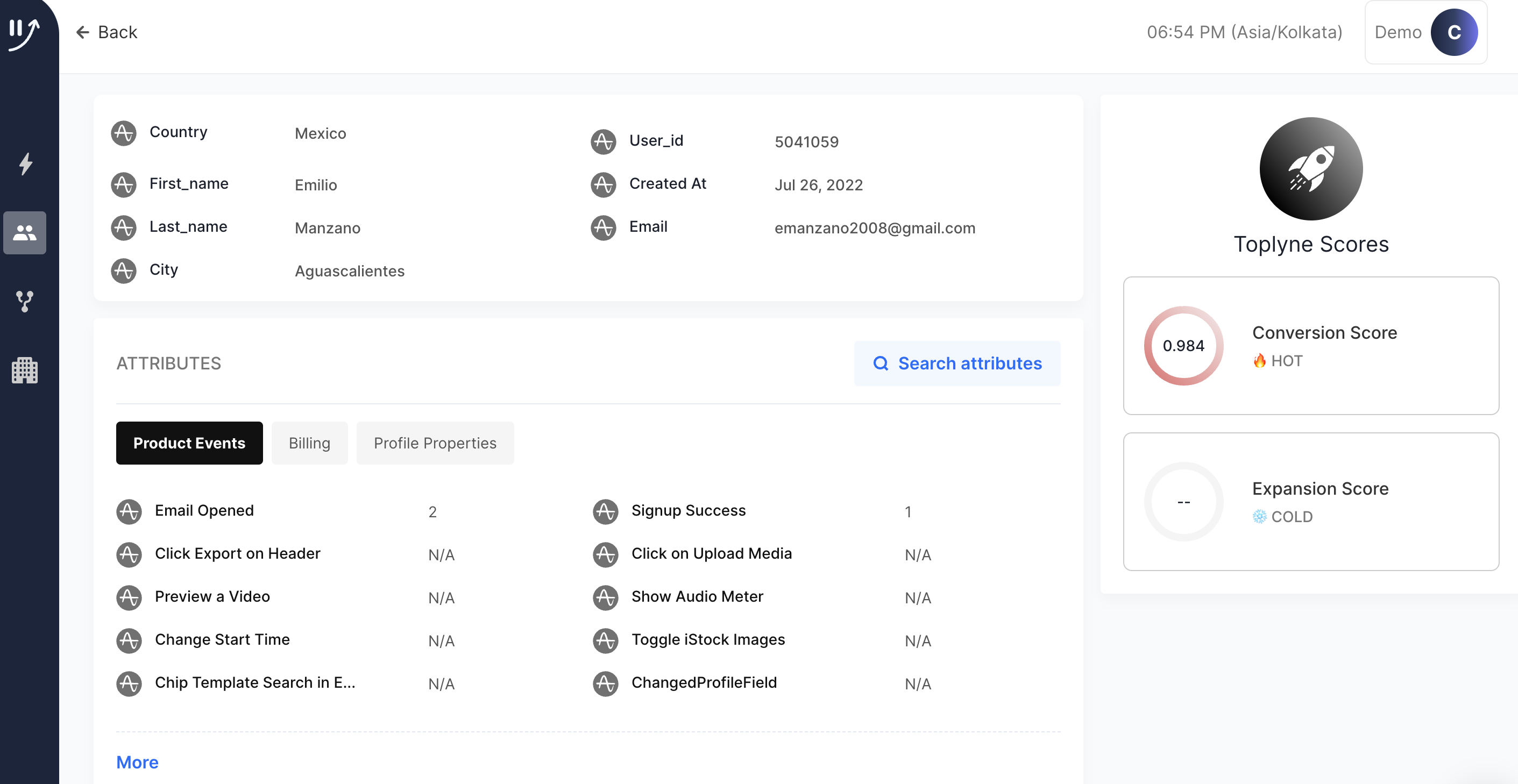Open the Expansion Score card
Screen dimensions: 1518x784
click(x=1310, y=501)
